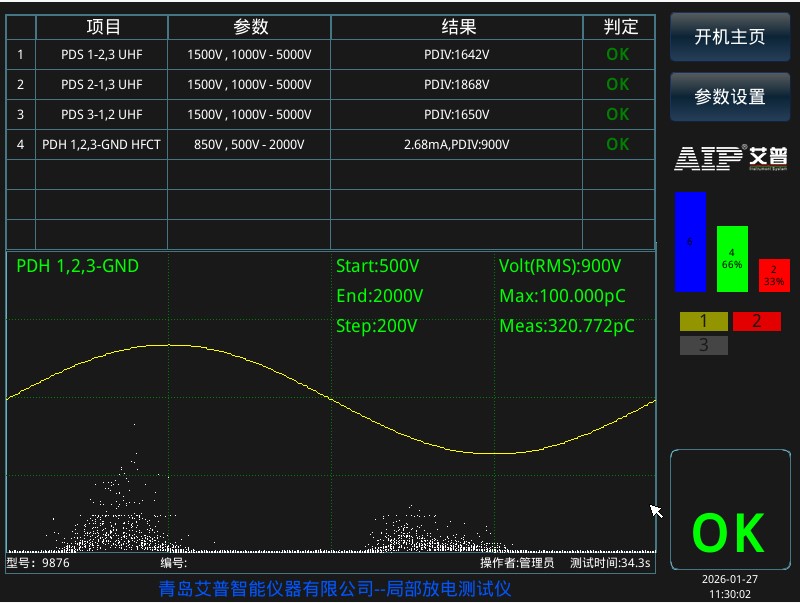Click the 项目 column header

point(102,27)
